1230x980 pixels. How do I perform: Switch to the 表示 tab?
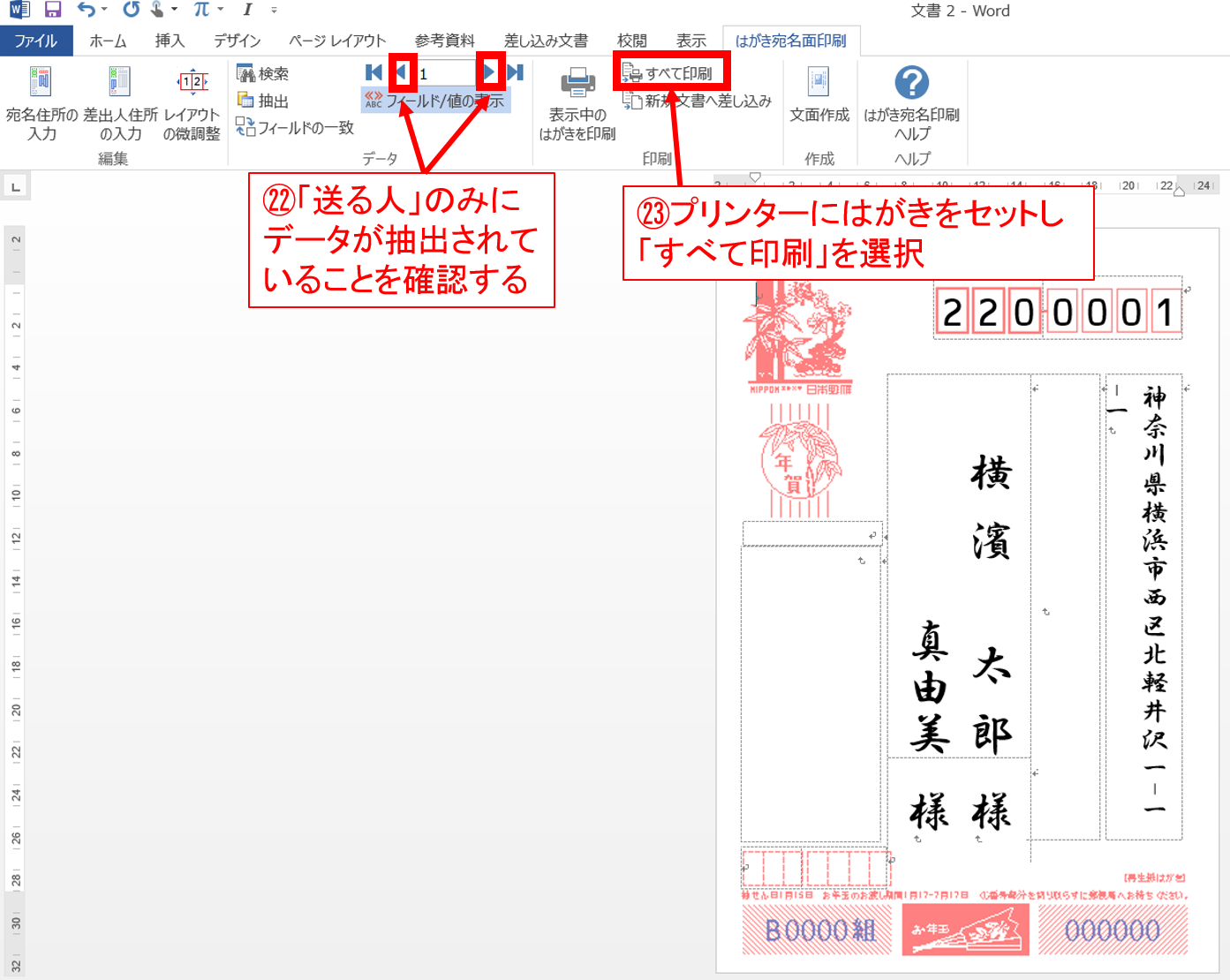pyautogui.click(x=690, y=41)
